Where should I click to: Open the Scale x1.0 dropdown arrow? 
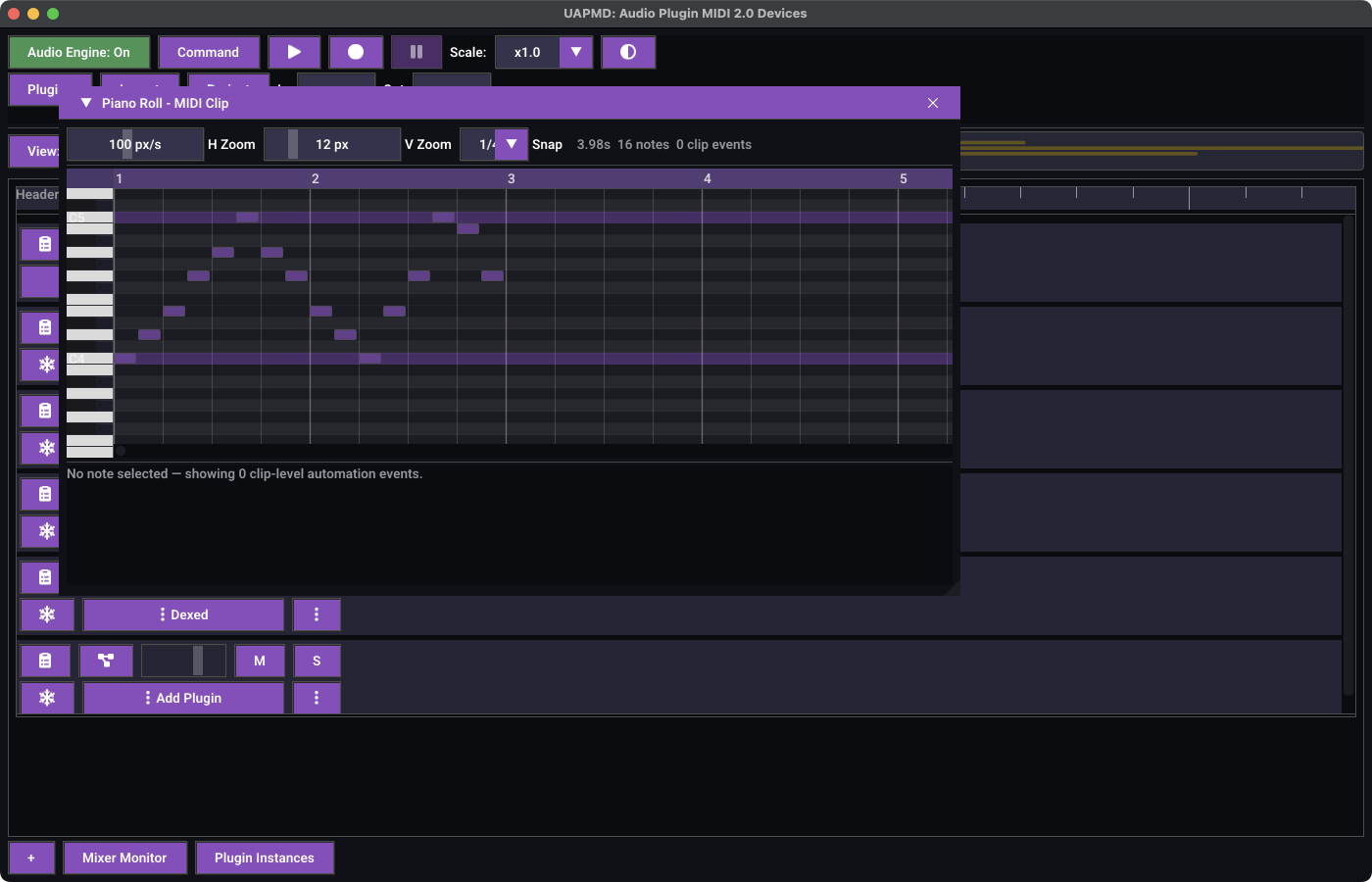click(x=576, y=52)
